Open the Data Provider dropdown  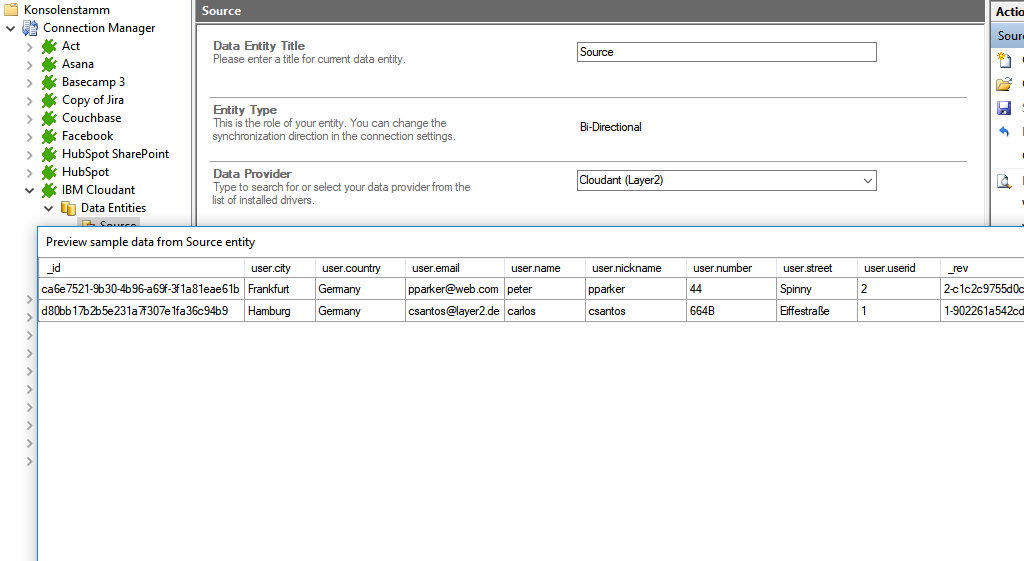(x=866, y=181)
